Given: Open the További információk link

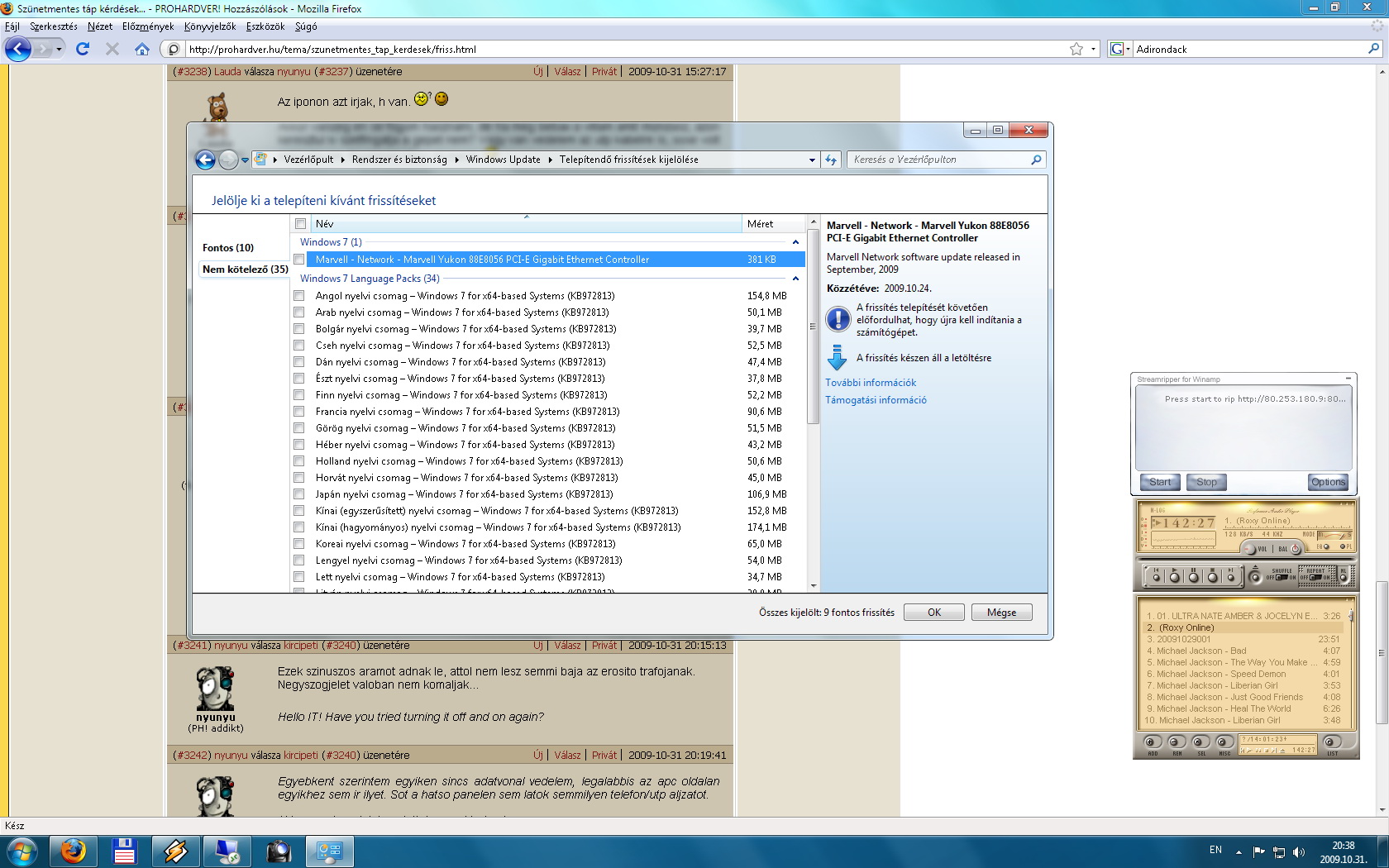Looking at the screenshot, I should (871, 383).
